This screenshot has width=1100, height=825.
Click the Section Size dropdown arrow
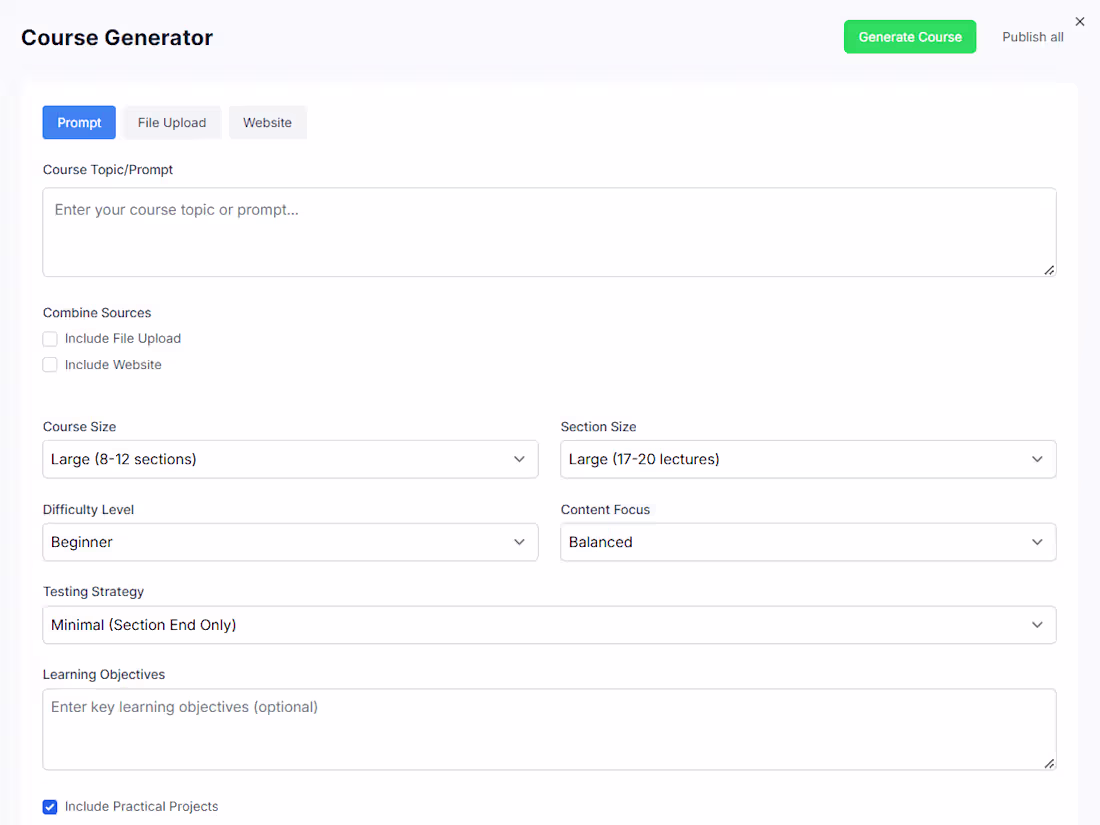click(1038, 459)
